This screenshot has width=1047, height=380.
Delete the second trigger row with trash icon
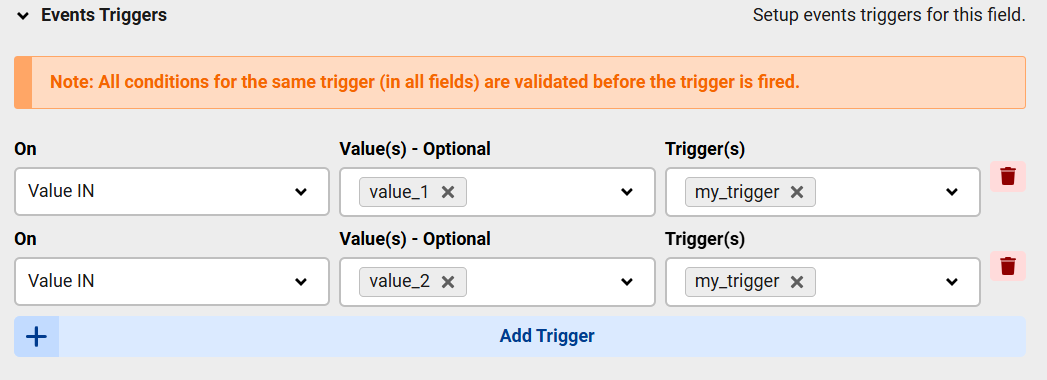click(1008, 265)
